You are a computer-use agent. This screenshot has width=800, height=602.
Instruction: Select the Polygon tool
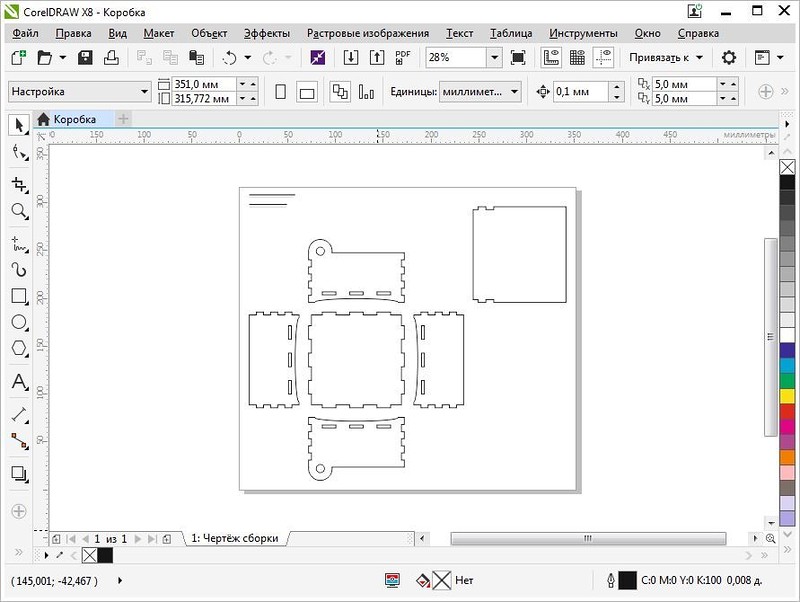(x=19, y=349)
